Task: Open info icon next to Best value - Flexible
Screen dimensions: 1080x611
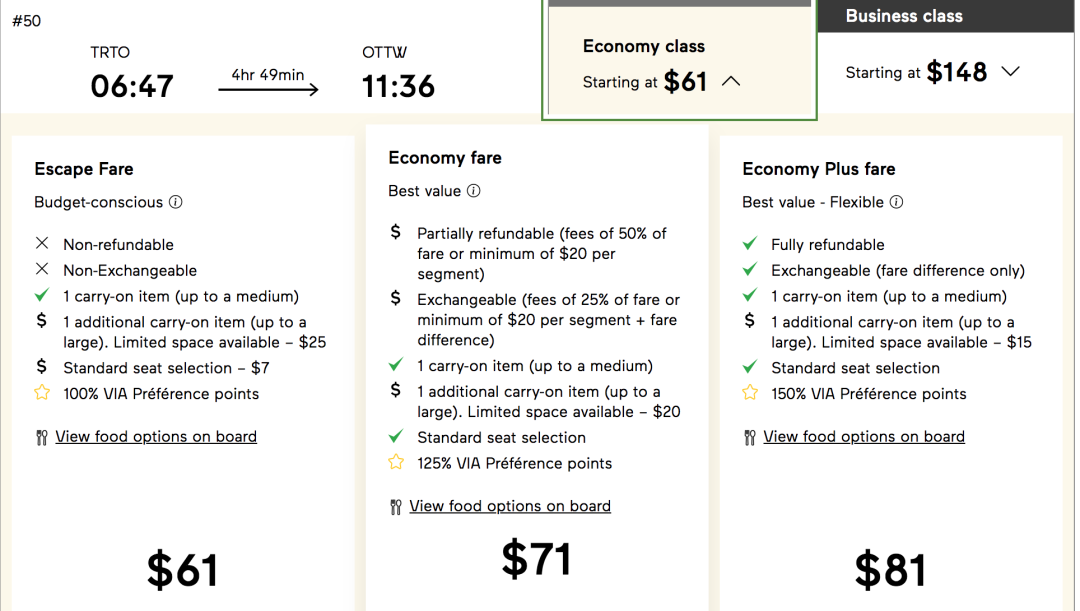Action: click(896, 202)
